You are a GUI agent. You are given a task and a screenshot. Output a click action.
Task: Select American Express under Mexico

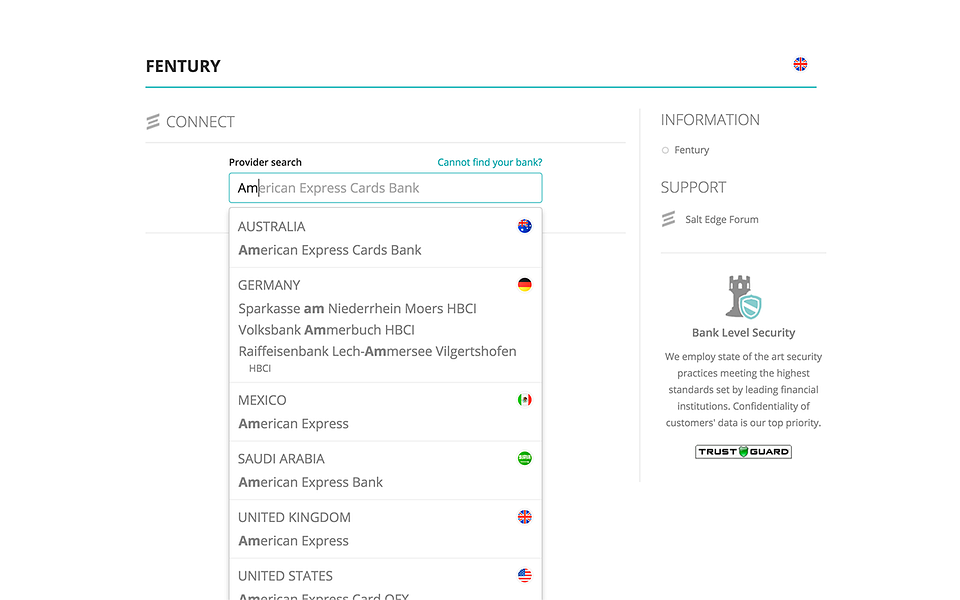293,424
